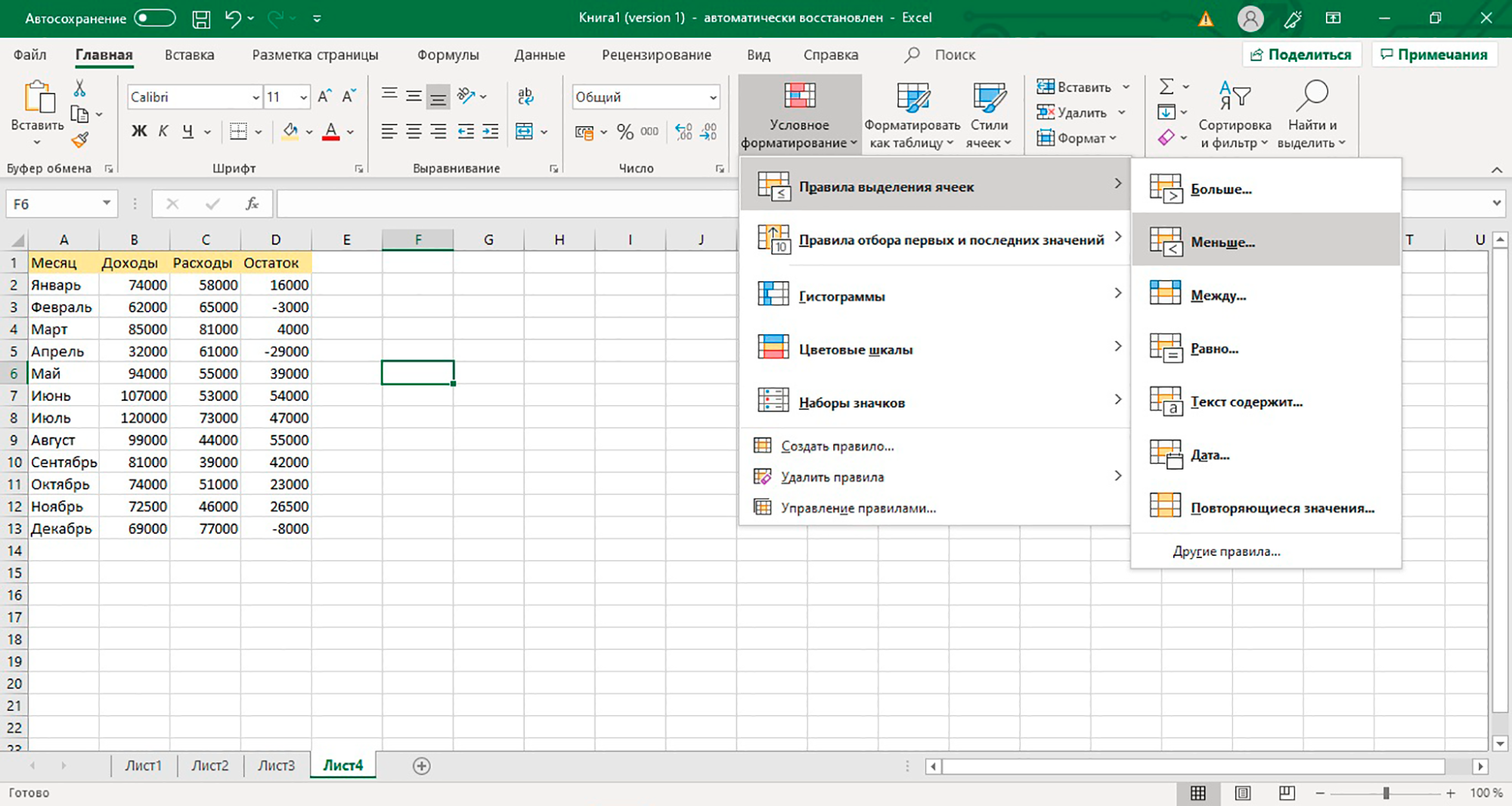Open Find and Select magnifier
The image size is (1512, 806).
pos(1312,114)
